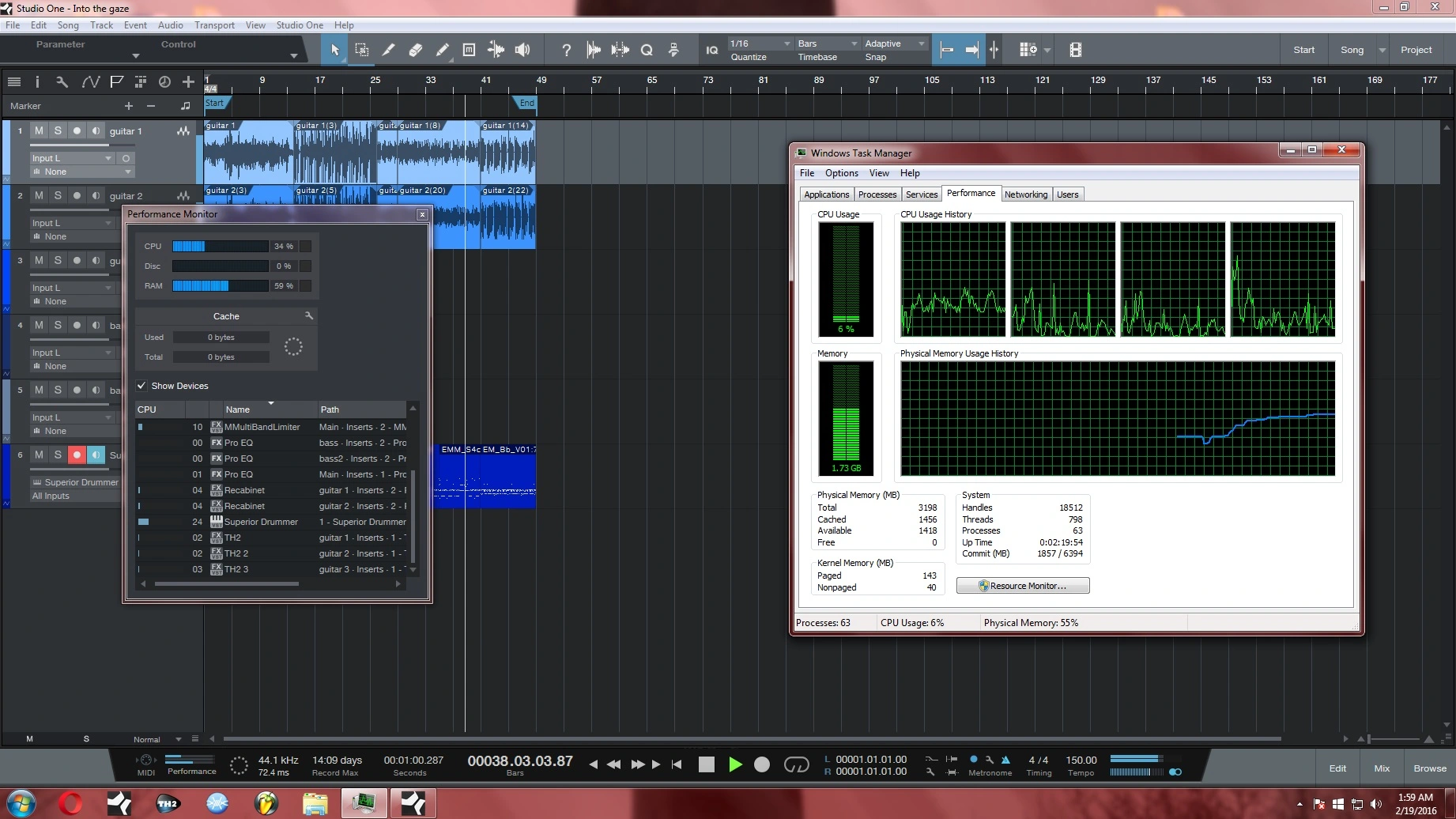Viewport: 1456px width, 819px height.
Task: Open guitar 1 Input L dropdown
Action: coord(72,158)
